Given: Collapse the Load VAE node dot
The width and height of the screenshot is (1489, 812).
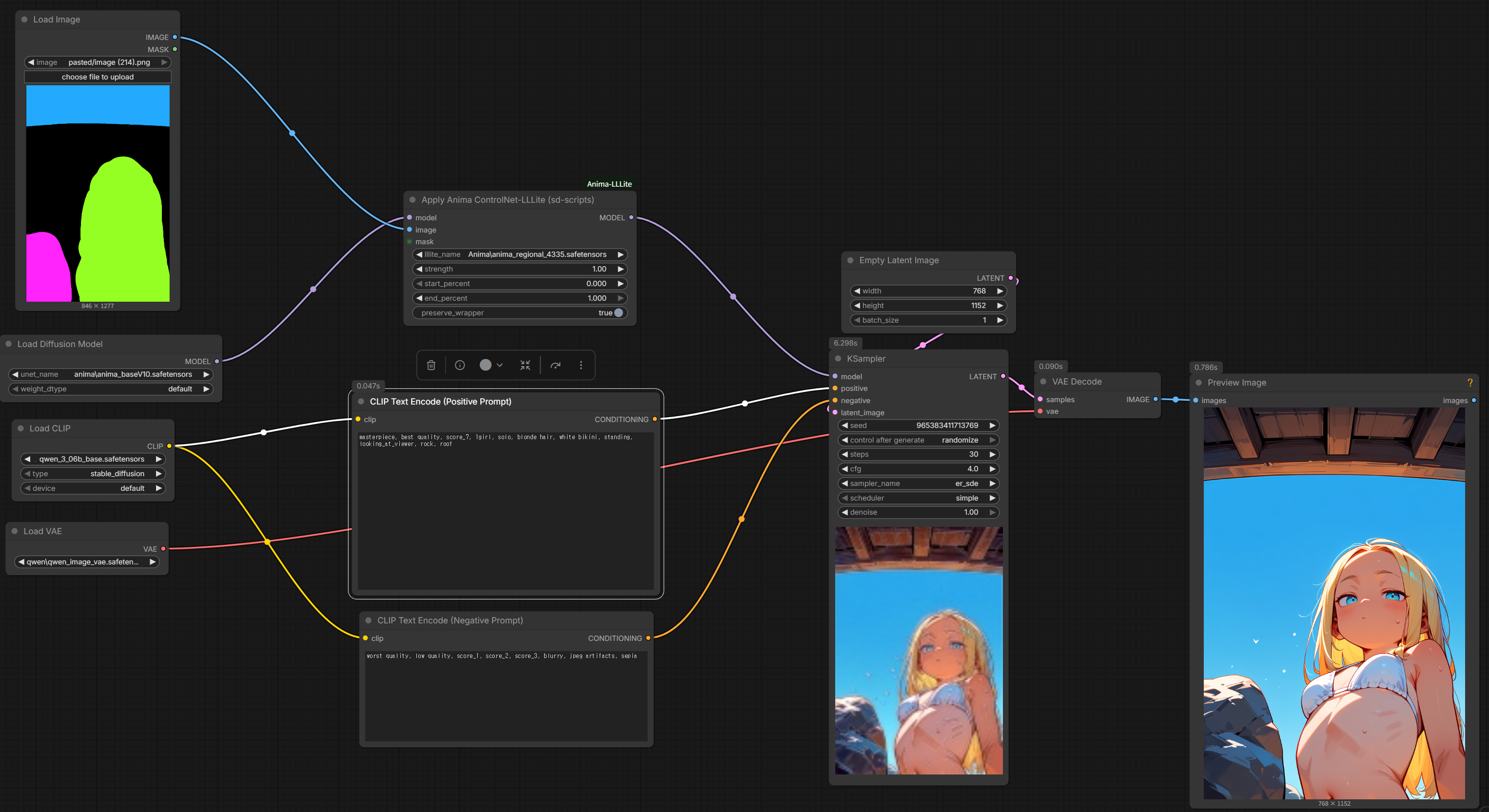Looking at the screenshot, I should pyautogui.click(x=15, y=531).
